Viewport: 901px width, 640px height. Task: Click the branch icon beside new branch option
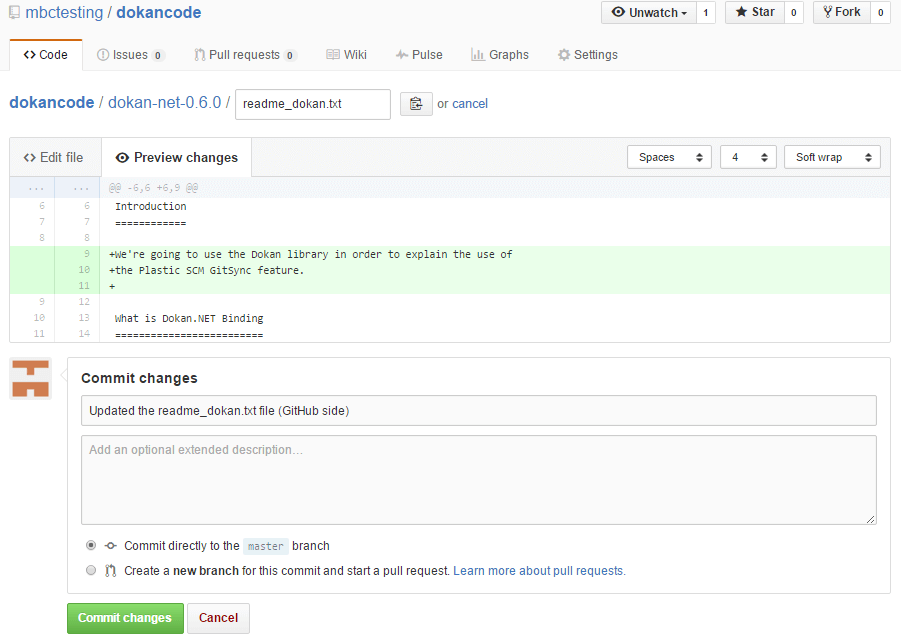click(109, 569)
